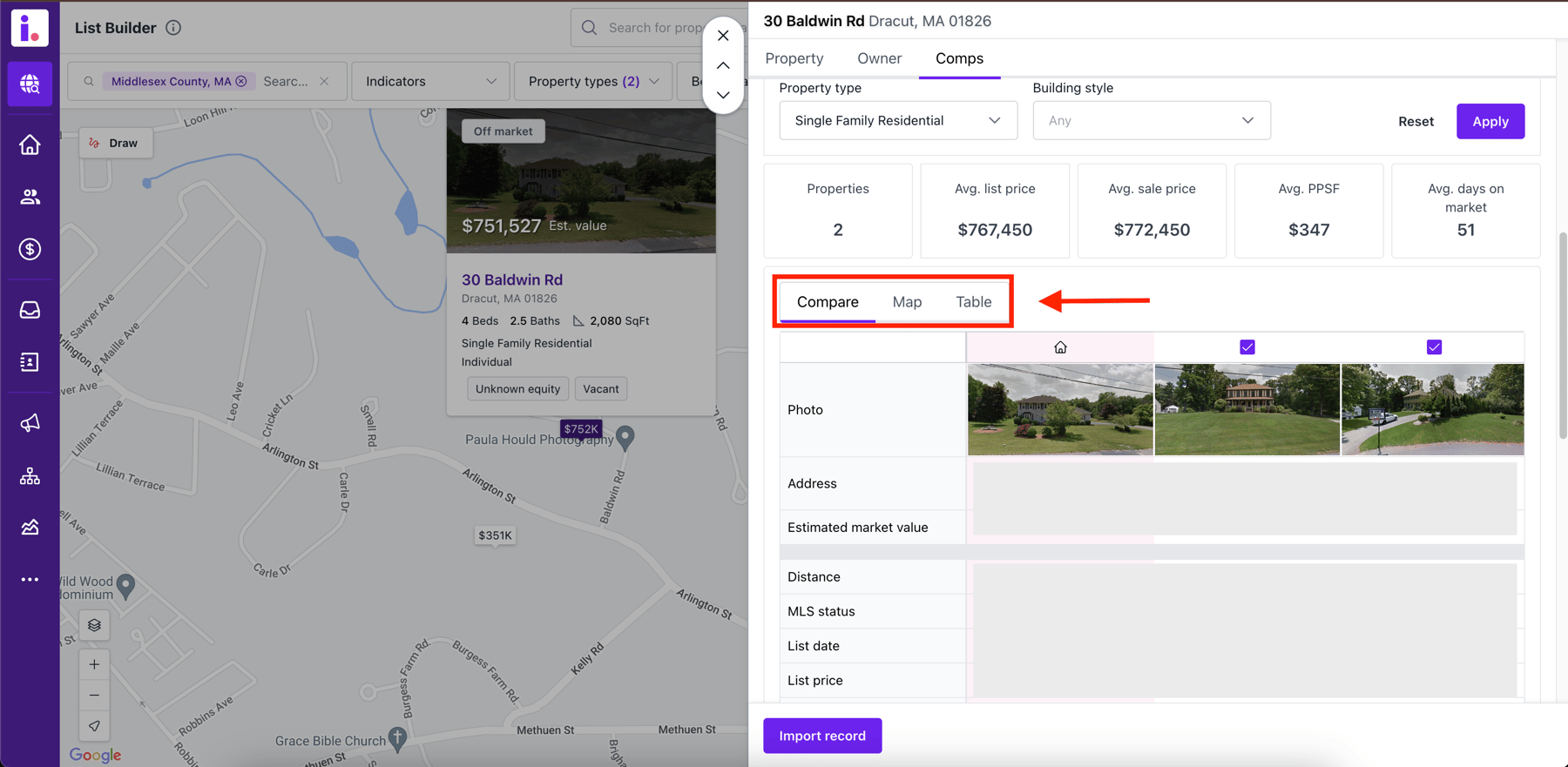This screenshot has height=767, width=1568.
Task: Select the Compare view tab
Action: tap(828, 302)
